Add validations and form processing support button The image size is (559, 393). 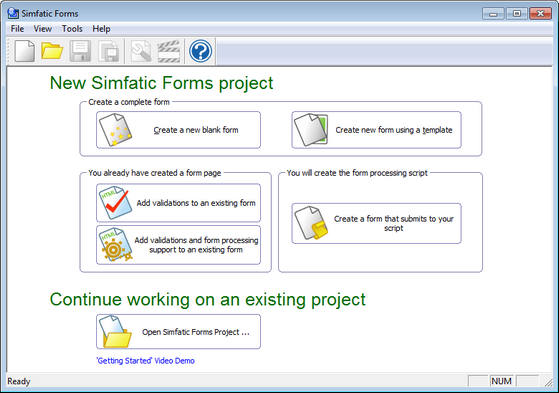178,245
